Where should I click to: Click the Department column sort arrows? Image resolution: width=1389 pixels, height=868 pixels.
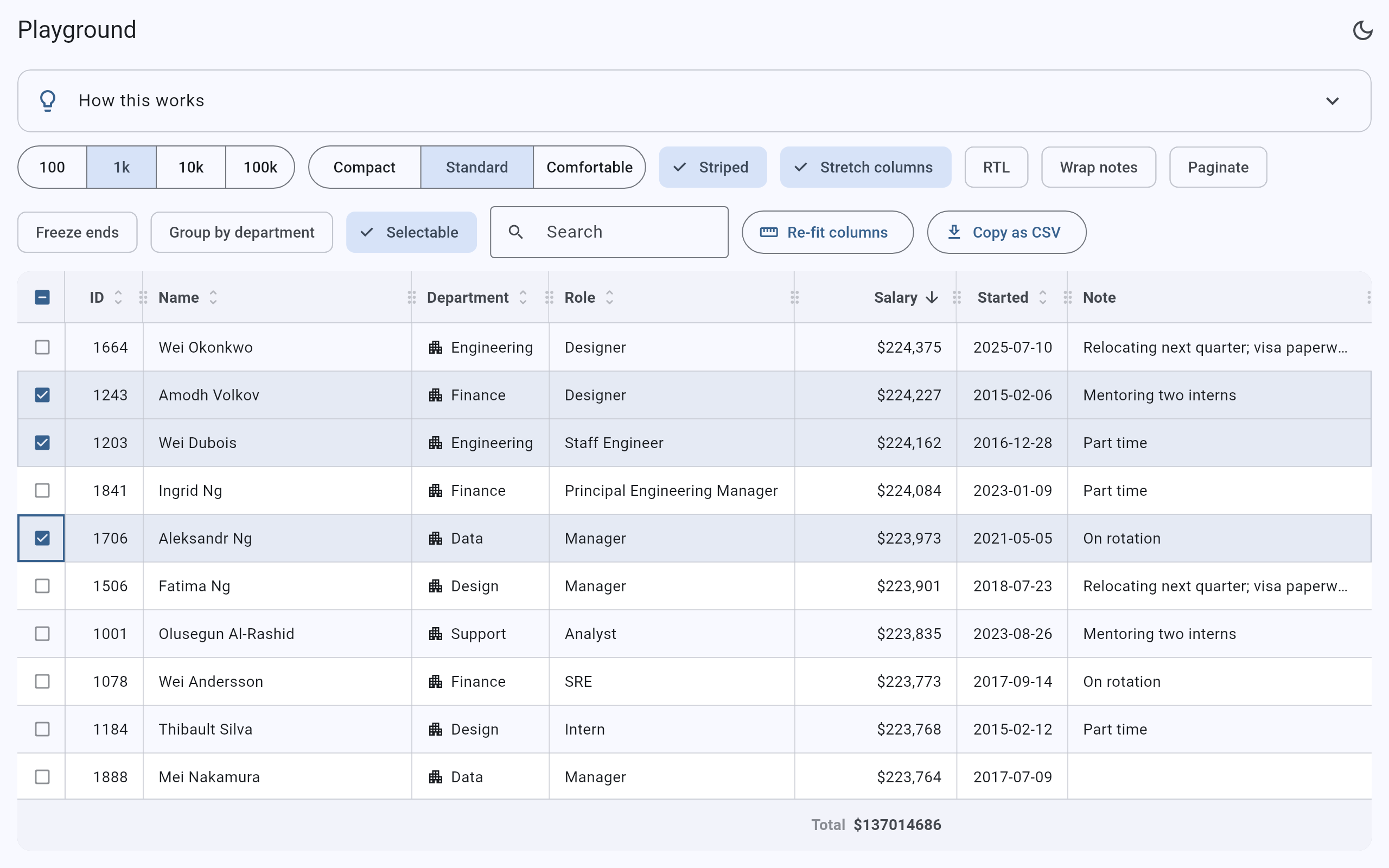point(523,297)
